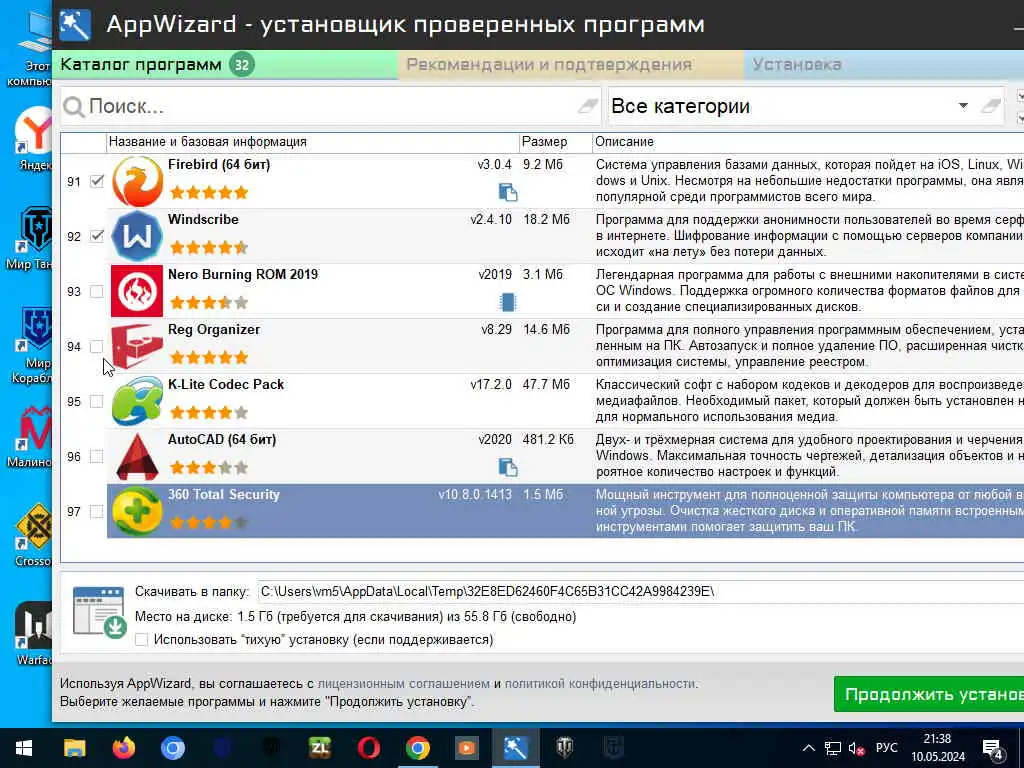Screen dimensions: 1024x768
Task: Check the 360 Total Security checkbox
Action: [x=97, y=511]
